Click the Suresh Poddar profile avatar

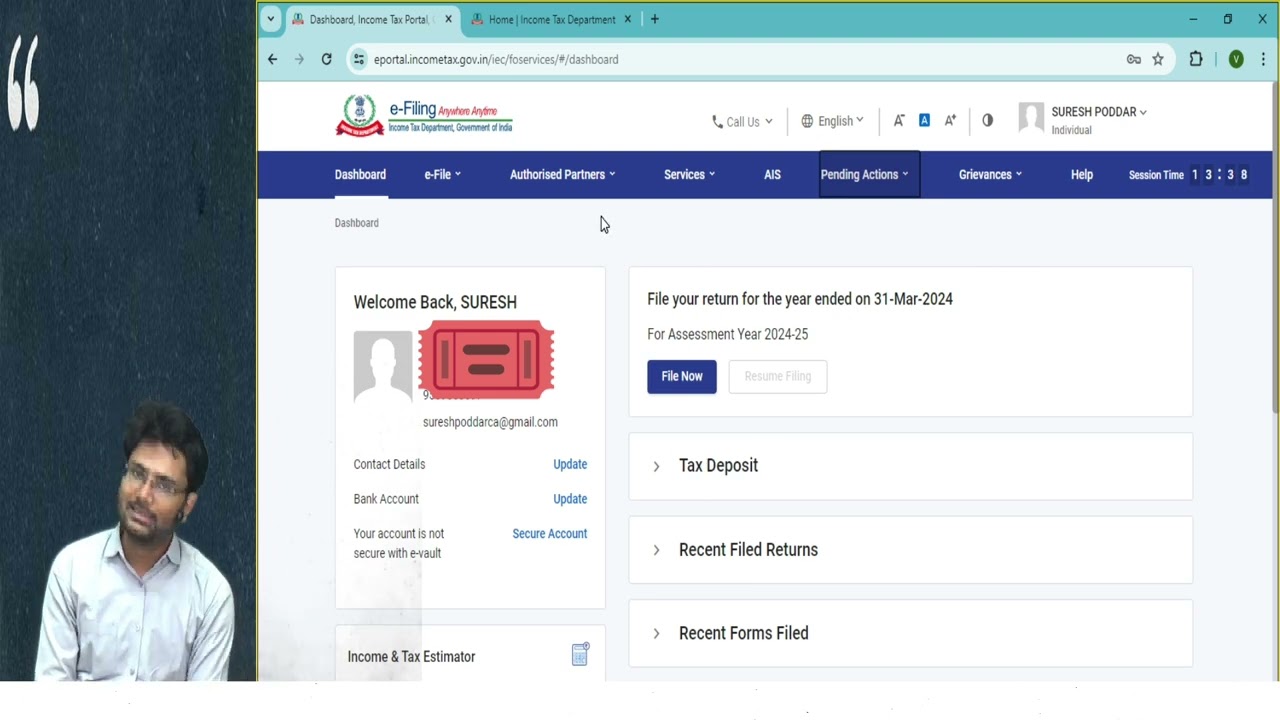pyautogui.click(x=1031, y=118)
